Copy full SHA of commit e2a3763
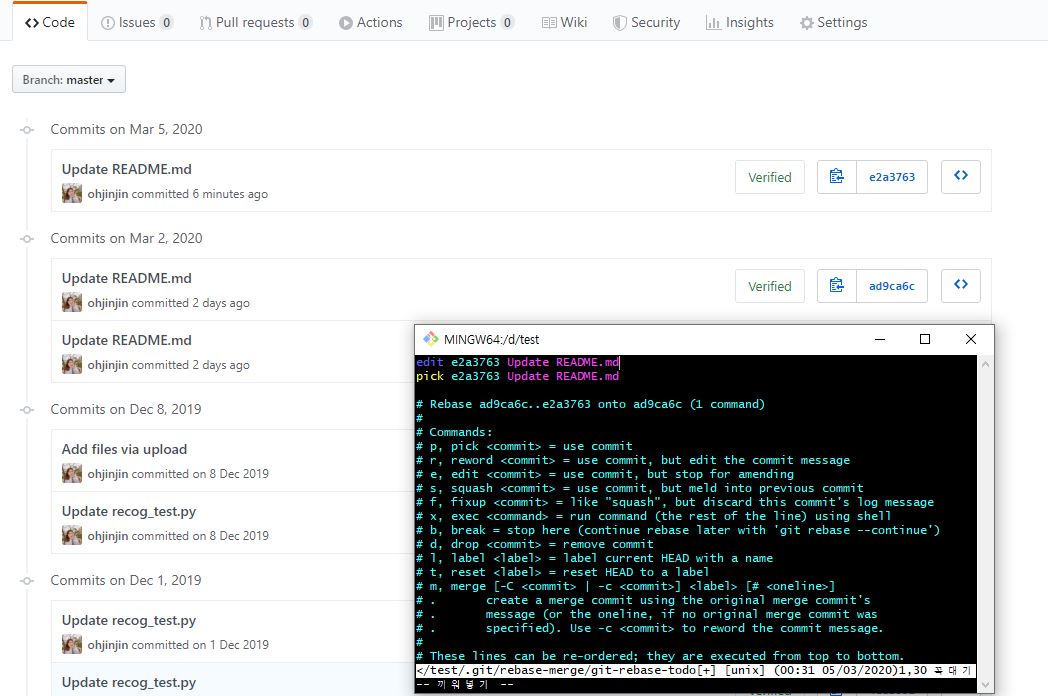1048x696 pixels. [836, 176]
